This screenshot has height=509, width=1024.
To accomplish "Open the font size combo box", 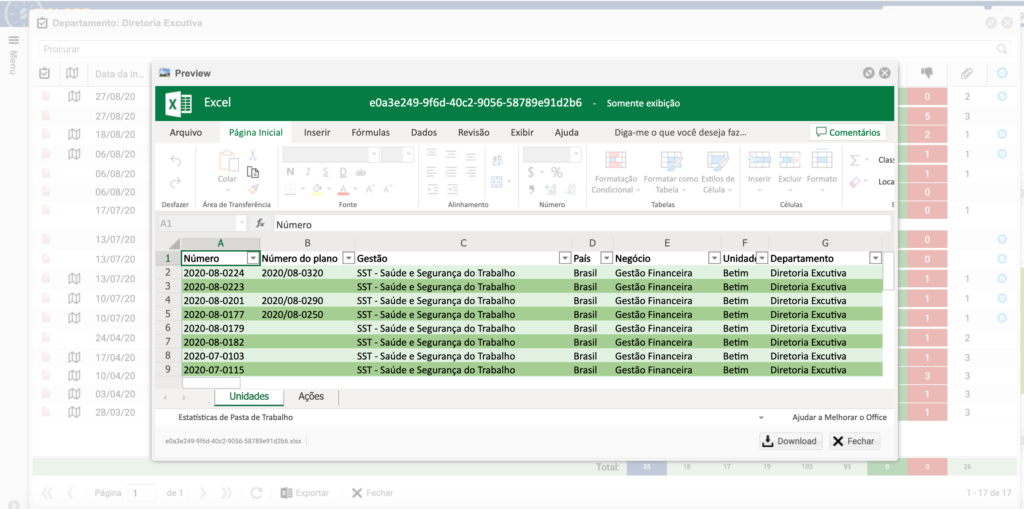I will (x=397, y=154).
